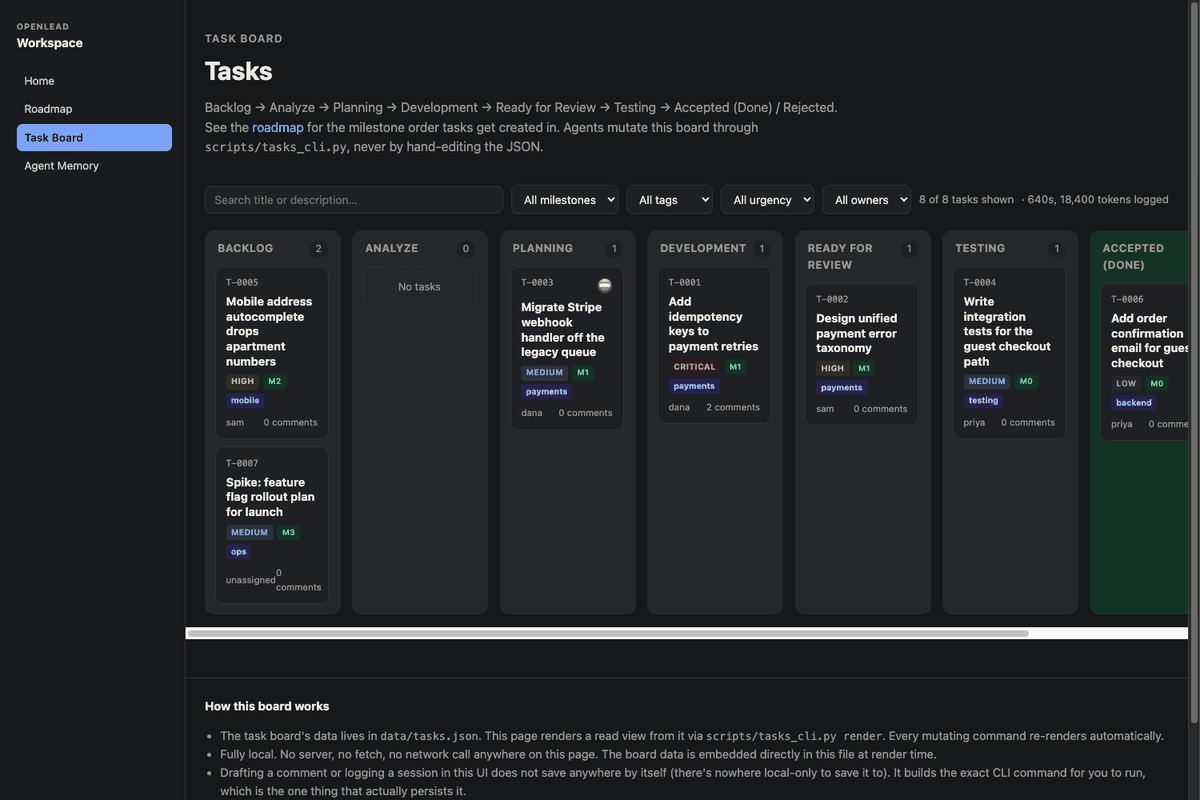Click the T-0006 task ID
Screen dimensions: 1200x800
[x=1127, y=300]
